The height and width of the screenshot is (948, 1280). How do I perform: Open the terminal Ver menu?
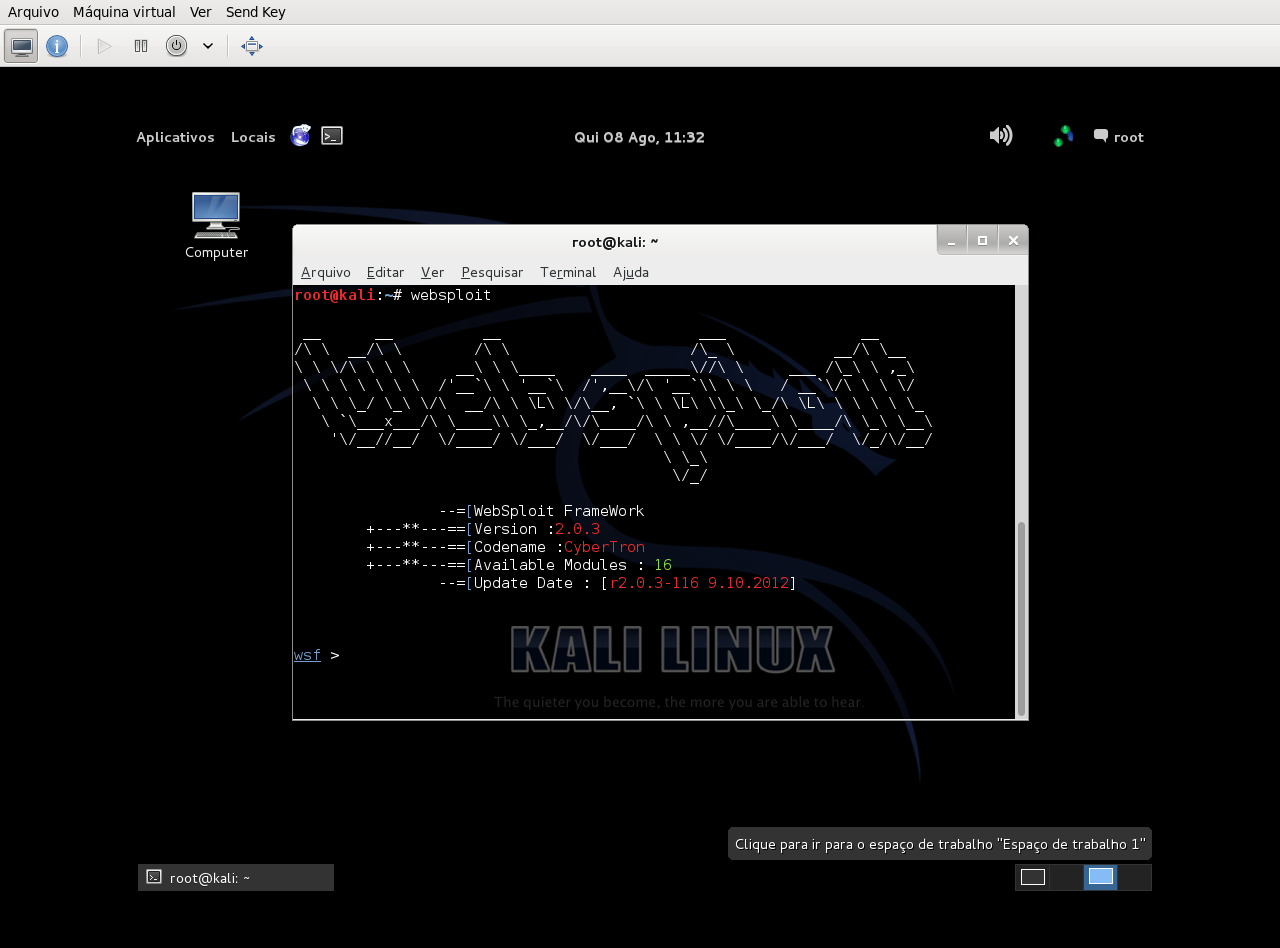point(432,272)
